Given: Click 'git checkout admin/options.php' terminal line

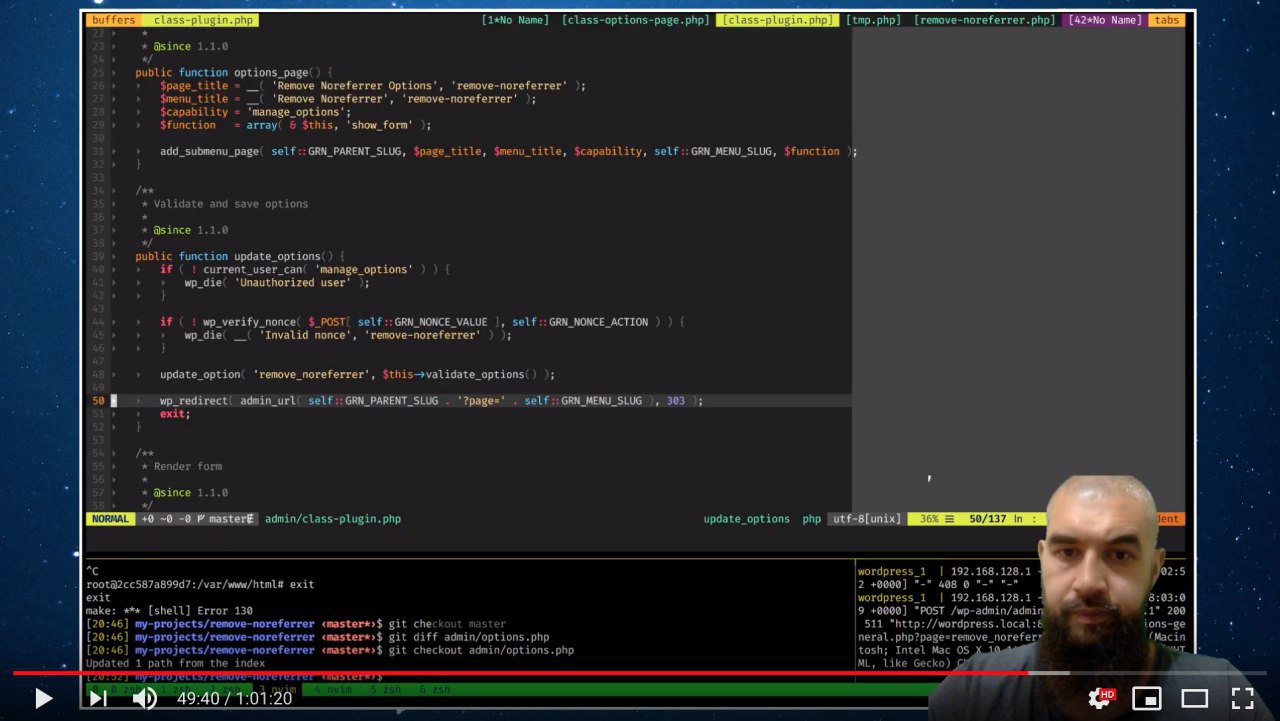Looking at the screenshot, I should pyautogui.click(x=481, y=650).
